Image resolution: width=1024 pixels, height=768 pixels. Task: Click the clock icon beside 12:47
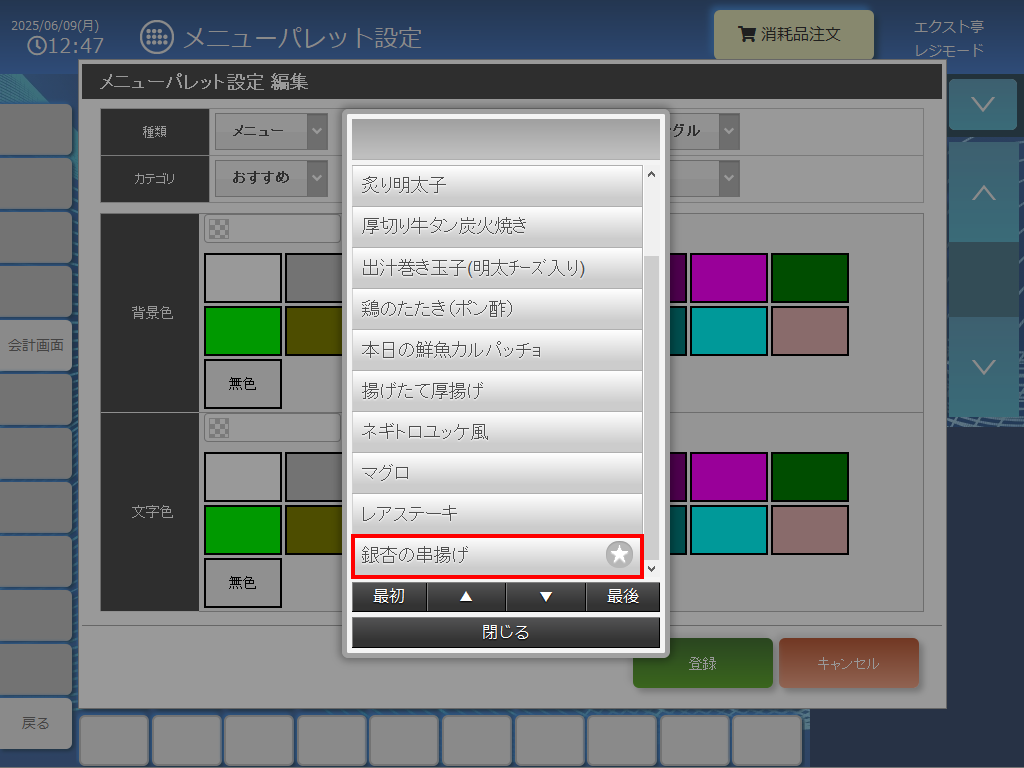[37, 46]
